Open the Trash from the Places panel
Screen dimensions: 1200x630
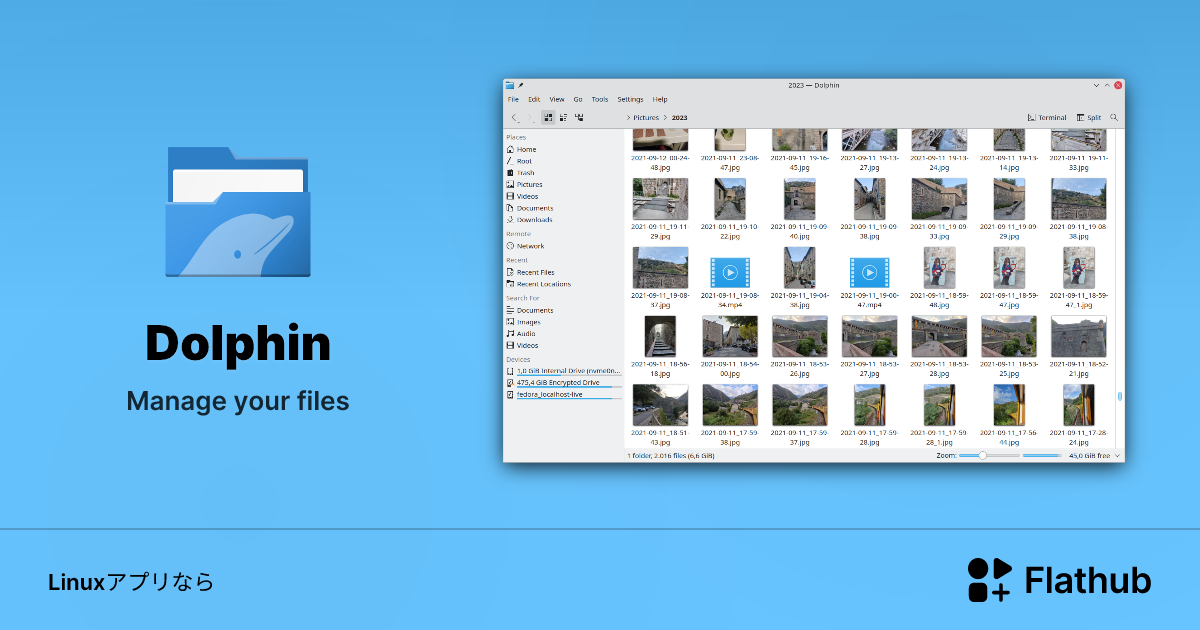tap(524, 171)
